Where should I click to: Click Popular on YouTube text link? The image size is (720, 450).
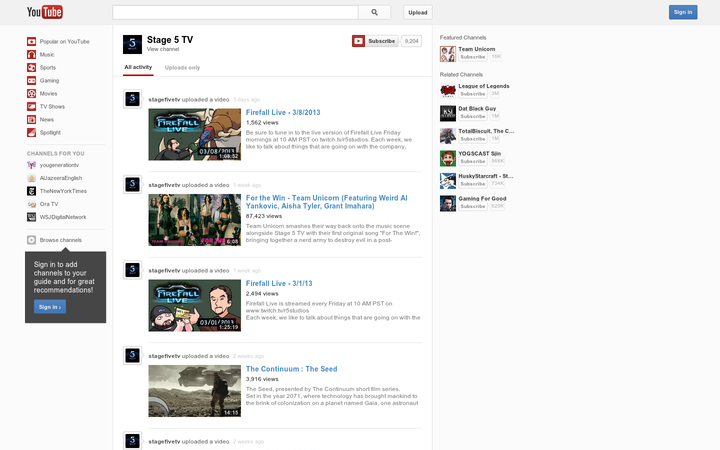pos(64,41)
